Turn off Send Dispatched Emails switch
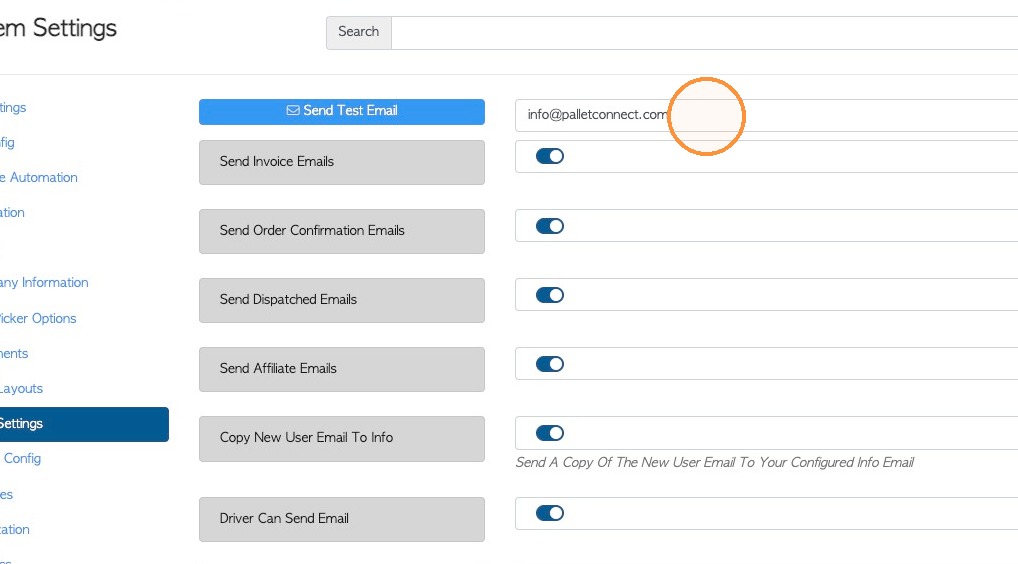This screenshot has width=1018, height=564. 550,295
